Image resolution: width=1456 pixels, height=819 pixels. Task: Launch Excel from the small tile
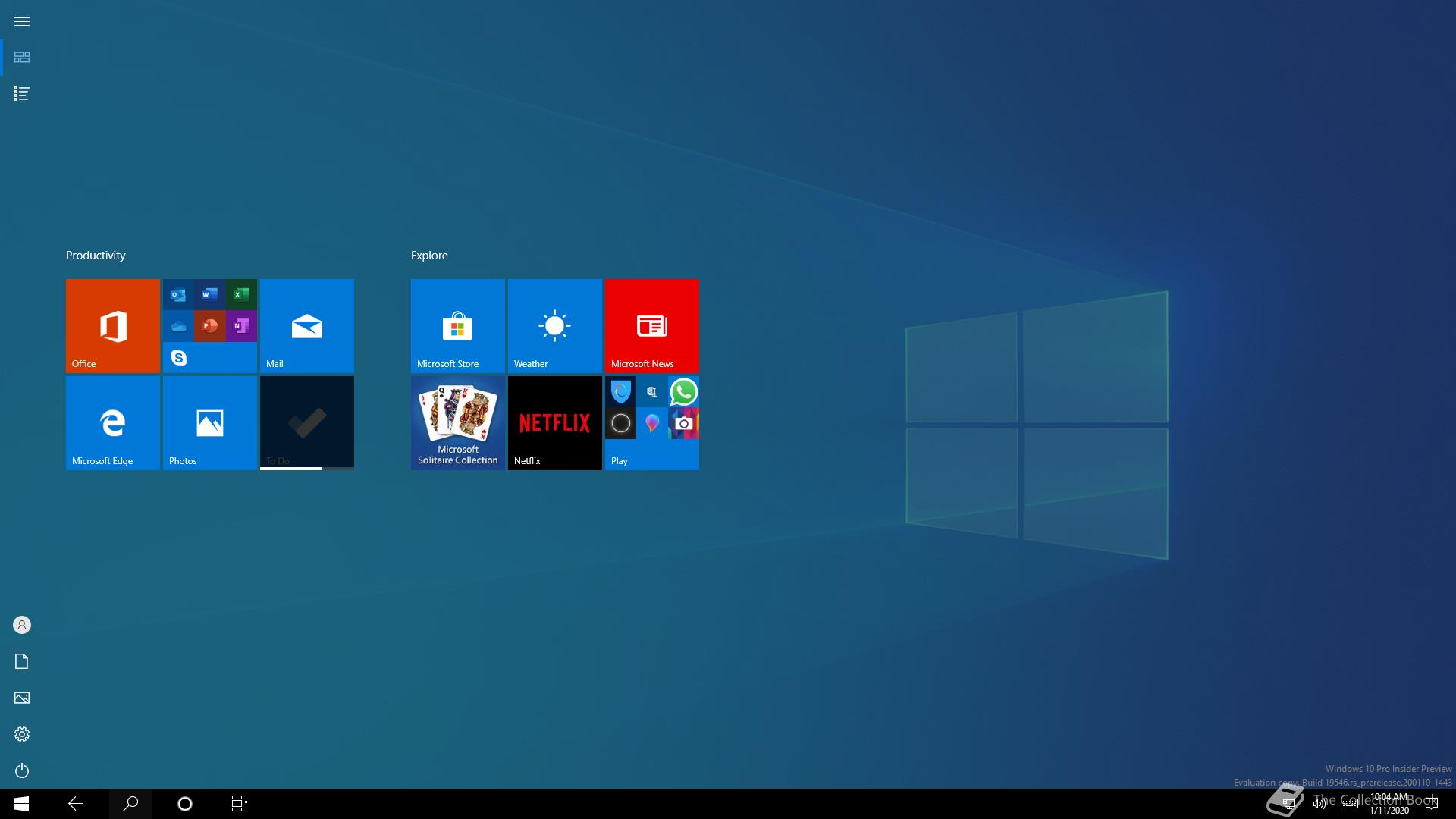click(x=241, y=294)
